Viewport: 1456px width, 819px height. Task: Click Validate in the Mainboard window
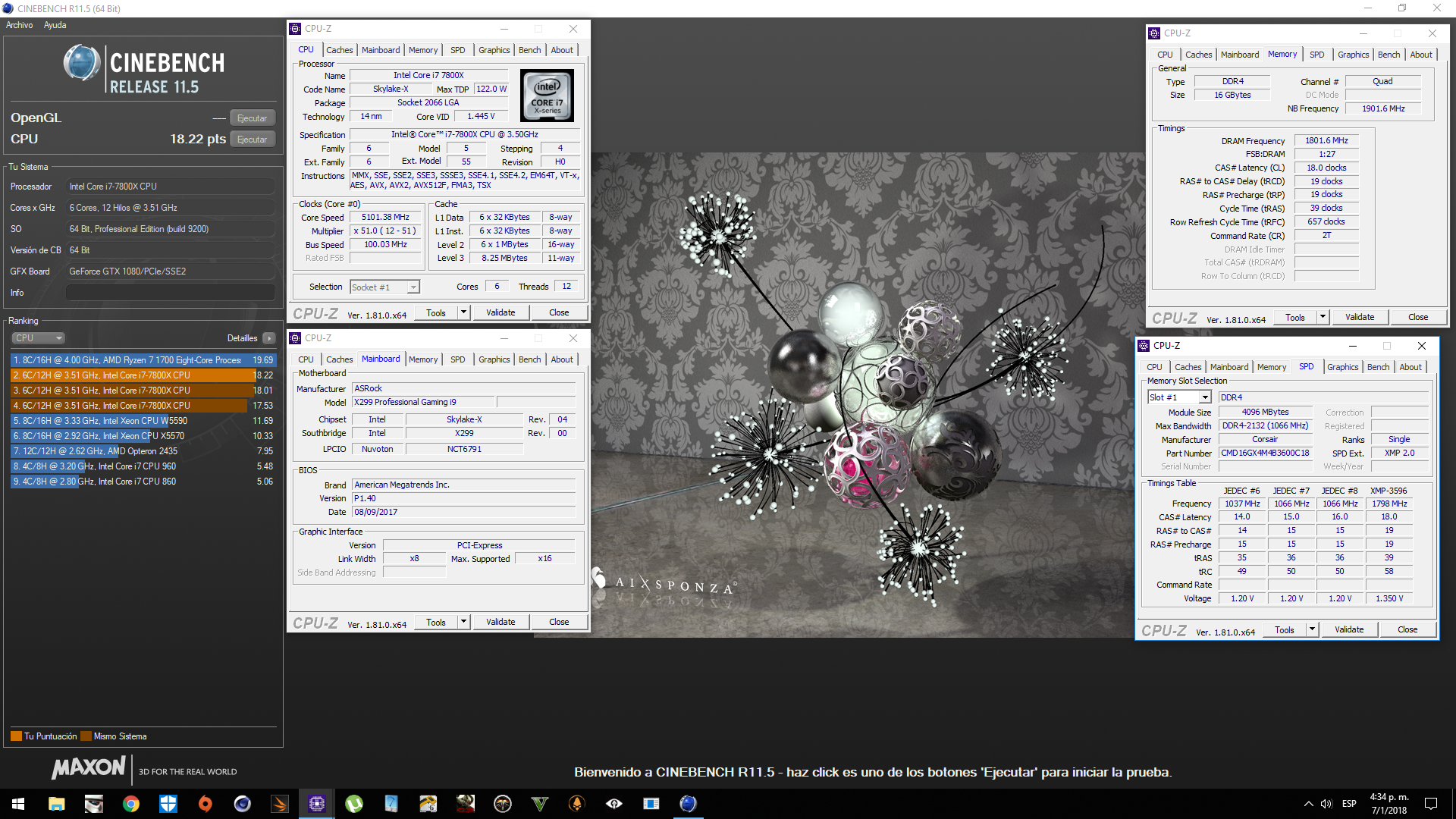(500, 622)
